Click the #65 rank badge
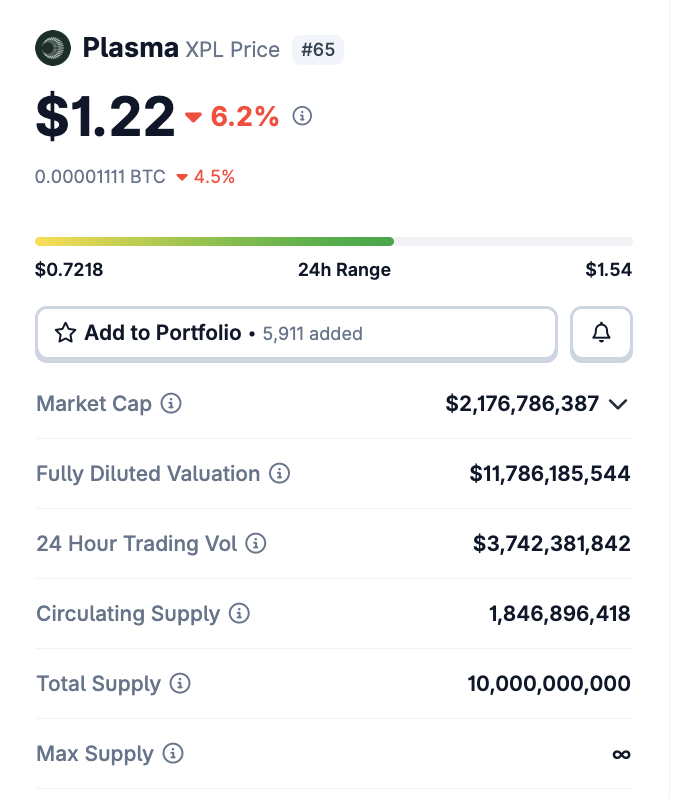676x798 pixels. tap(318, 49)
